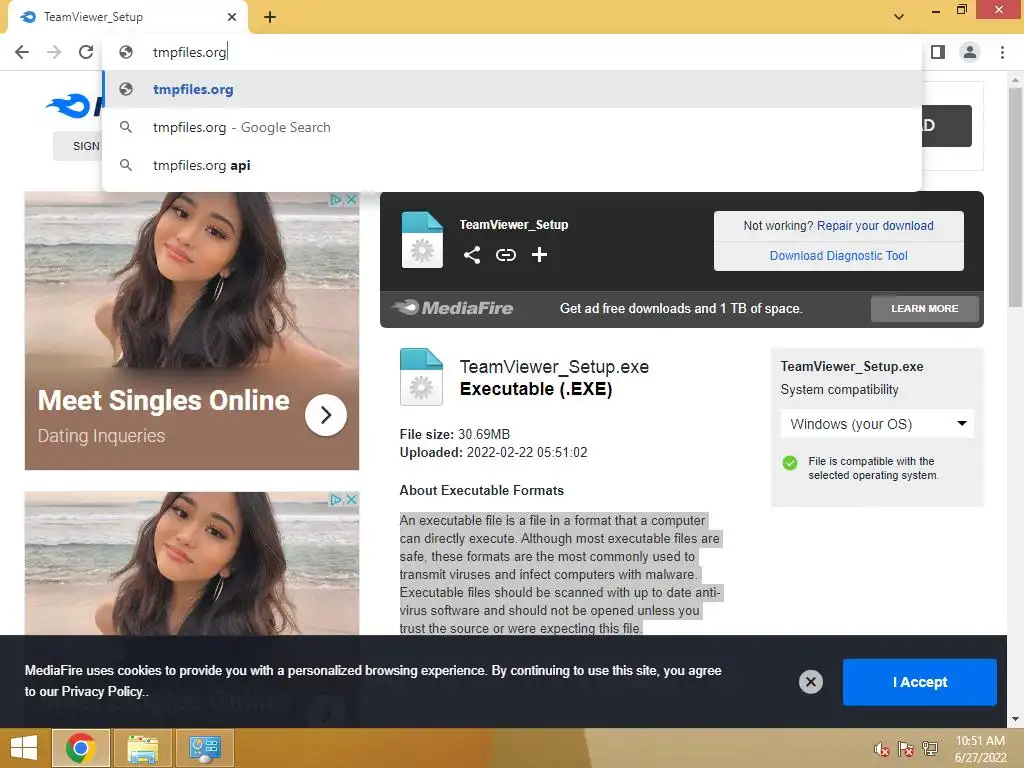Image resolution: width=1024 pixels, height=768 pixels.
Task: Open the Control Panel taskbar icon
Action: click(x=204, y=748)
